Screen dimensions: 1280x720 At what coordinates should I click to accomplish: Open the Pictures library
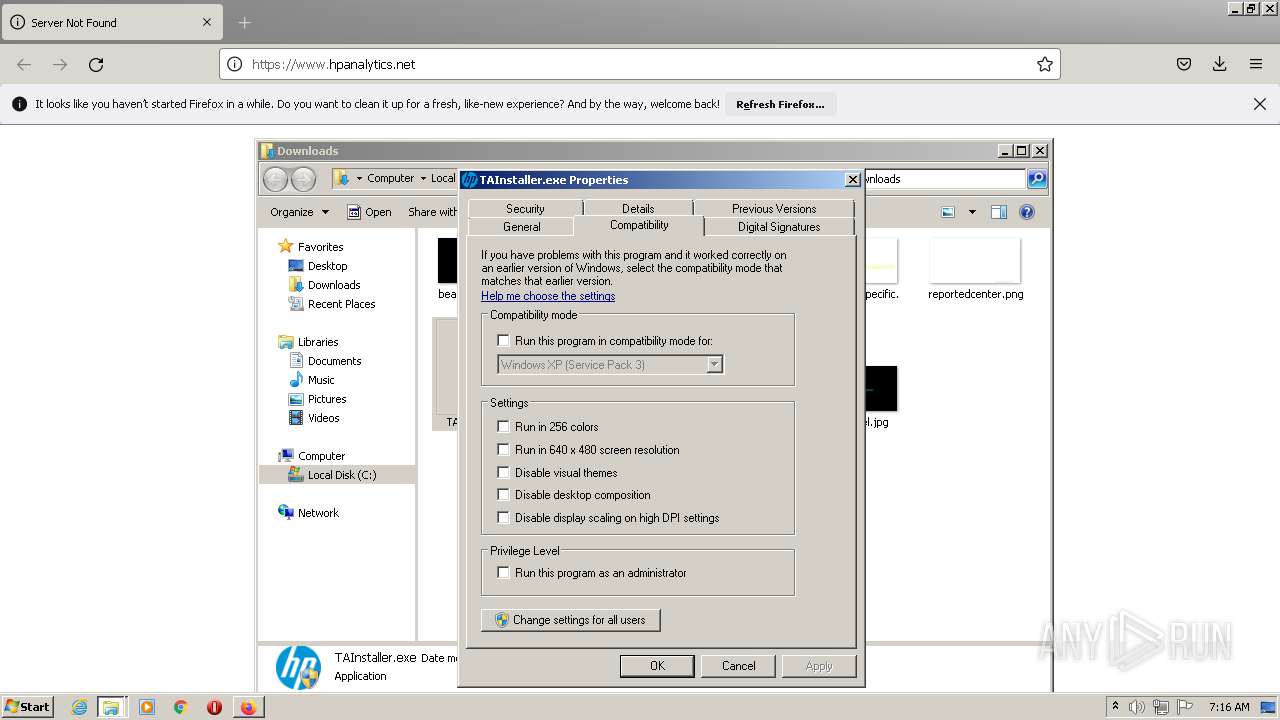[x=327, y=399]
